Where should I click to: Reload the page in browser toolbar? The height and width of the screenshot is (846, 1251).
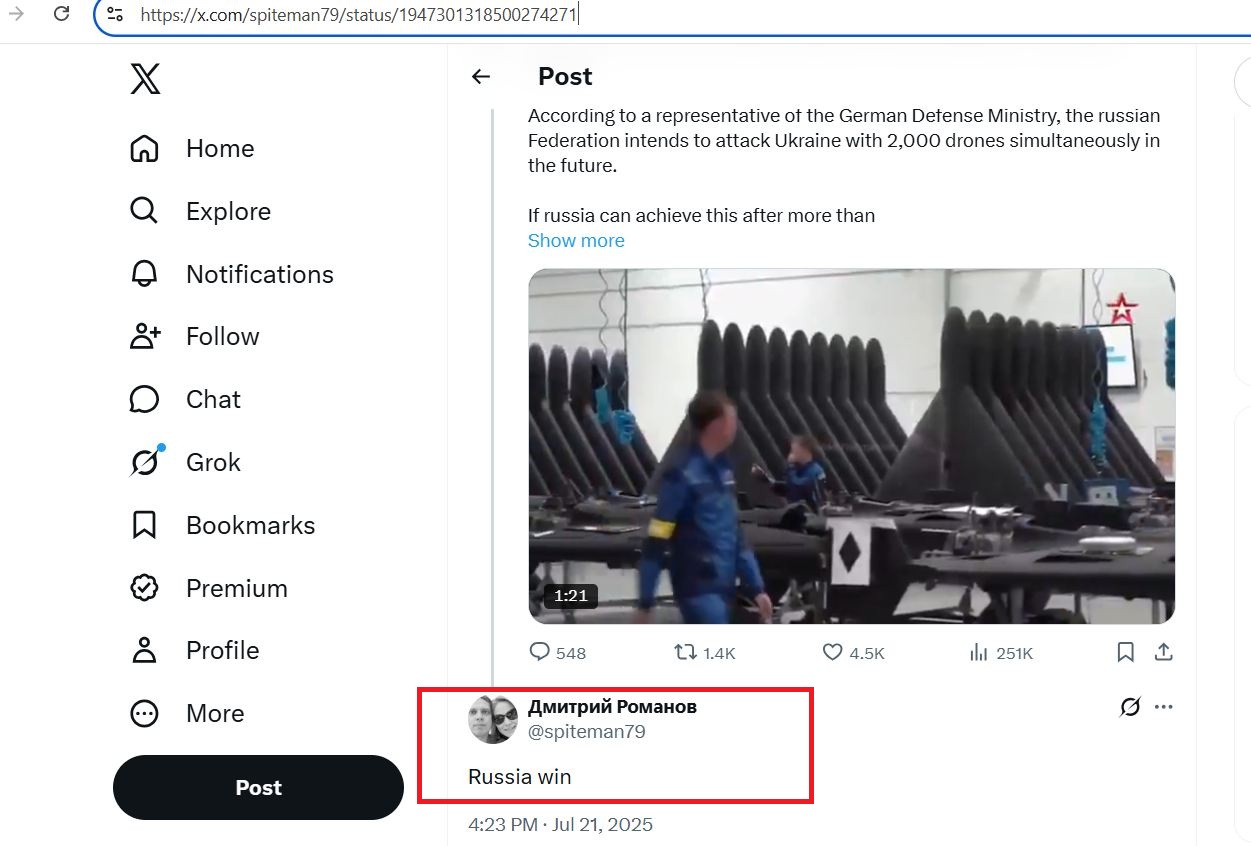click(x=61, y=14)
